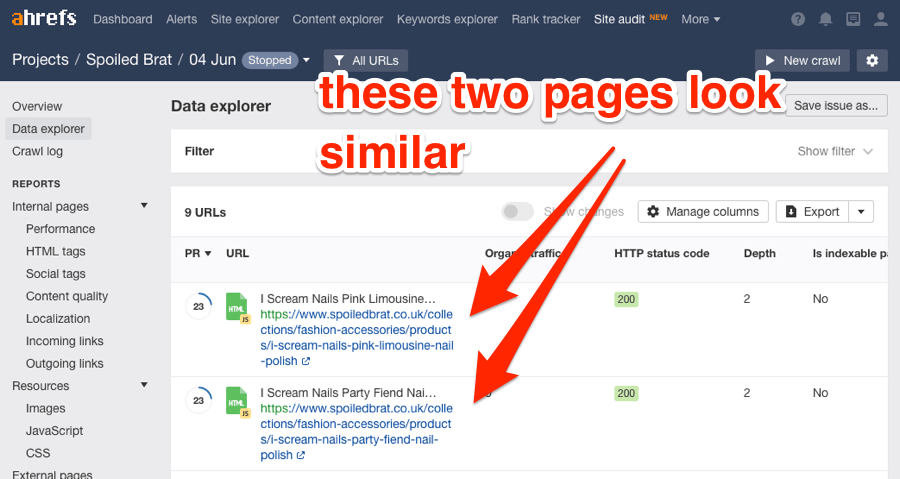Open Dashboard in top navigation
The height and width of the screenshot is (479, 900).
(x=123, y=20)
